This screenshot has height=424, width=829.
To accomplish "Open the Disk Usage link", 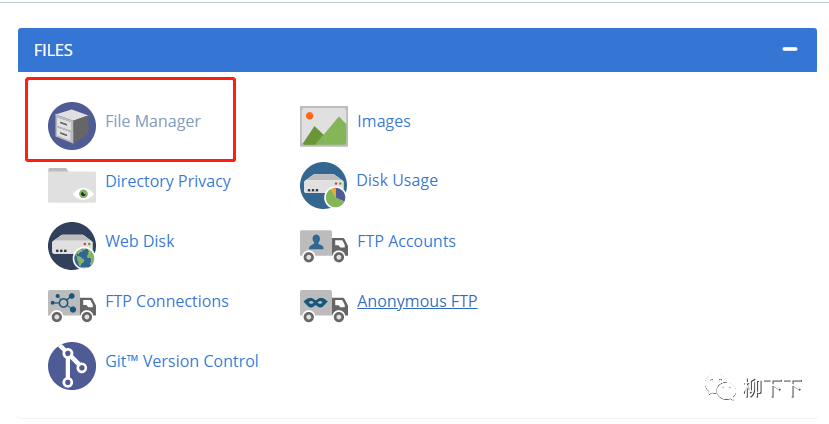I will tap(397, 181).
